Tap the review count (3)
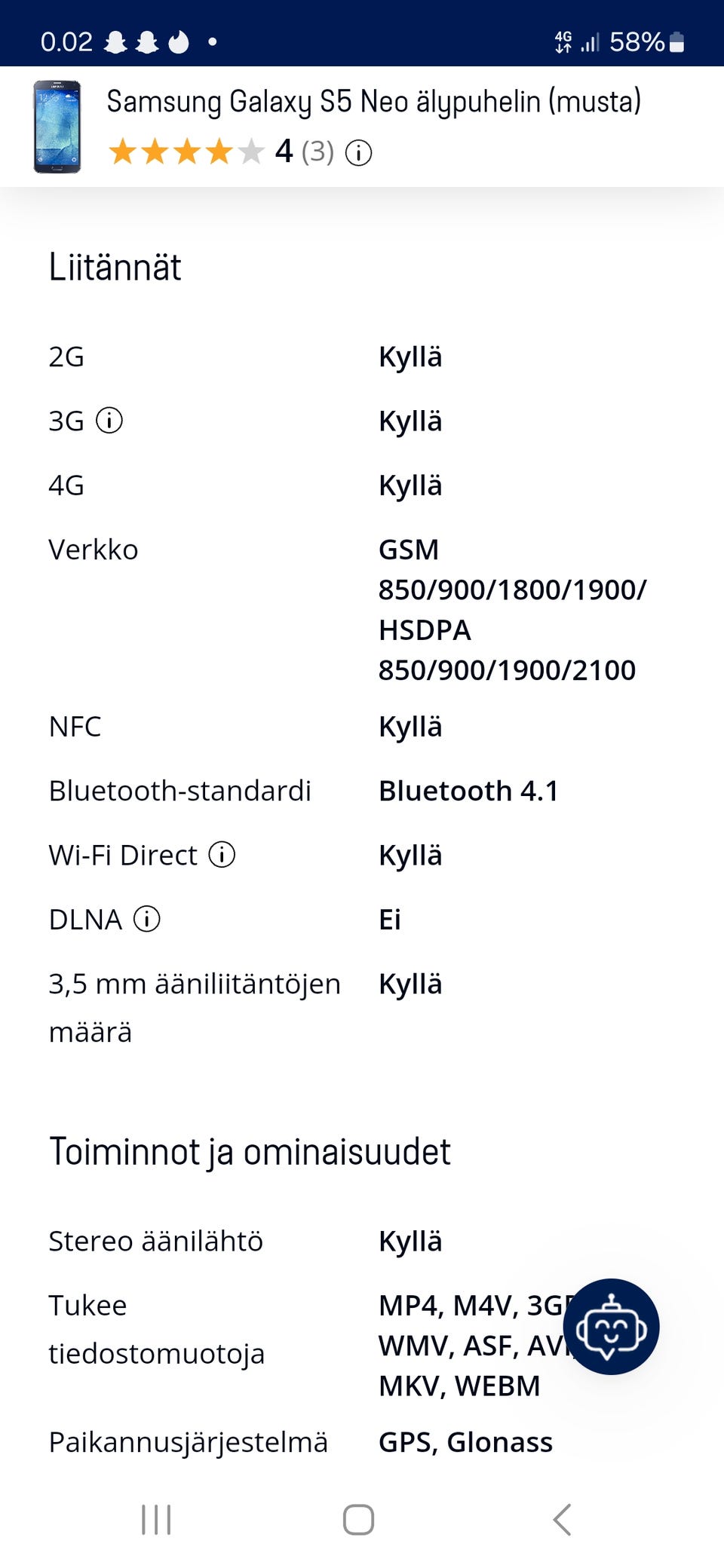Image resolution: width=724 pixels, height=1568 pixels. 318,152
